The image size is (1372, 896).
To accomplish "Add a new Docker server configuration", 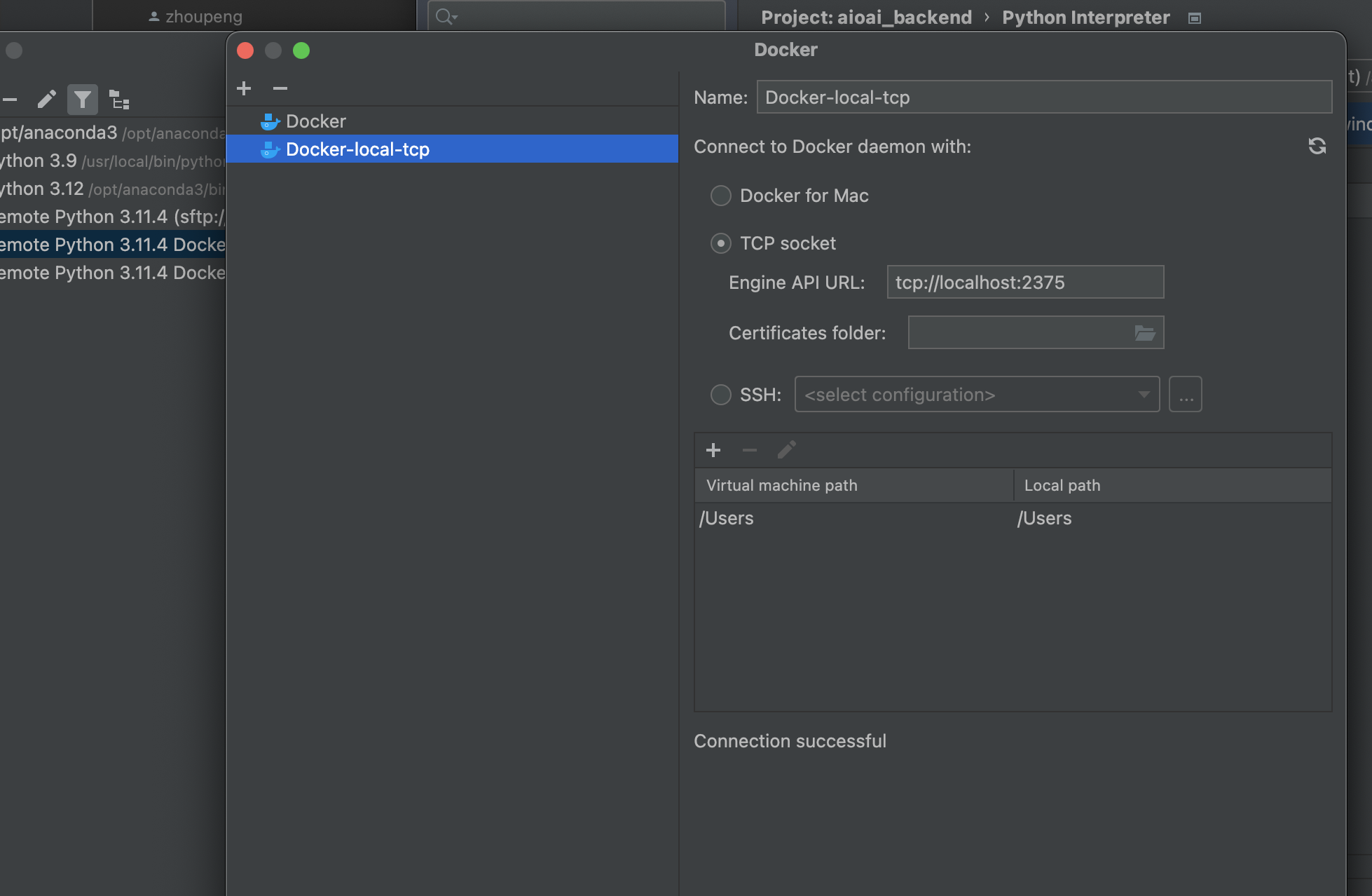I will (244, 88).
